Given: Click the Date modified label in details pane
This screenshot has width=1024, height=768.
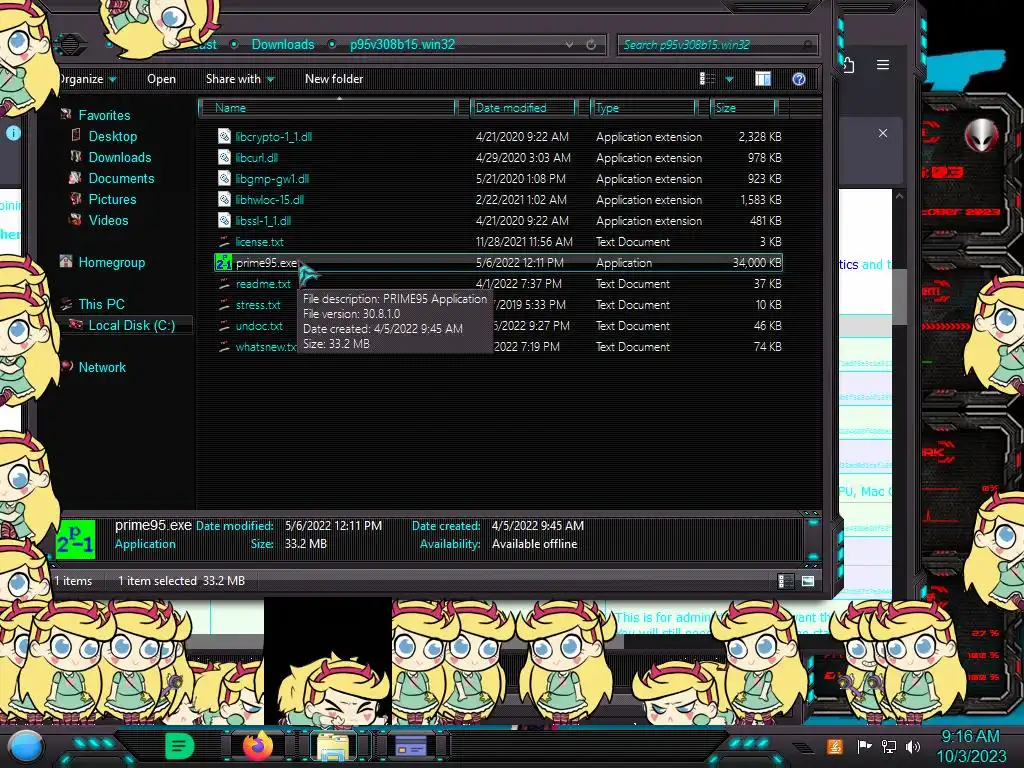Looking at the screenshot, I should [234, 526].
